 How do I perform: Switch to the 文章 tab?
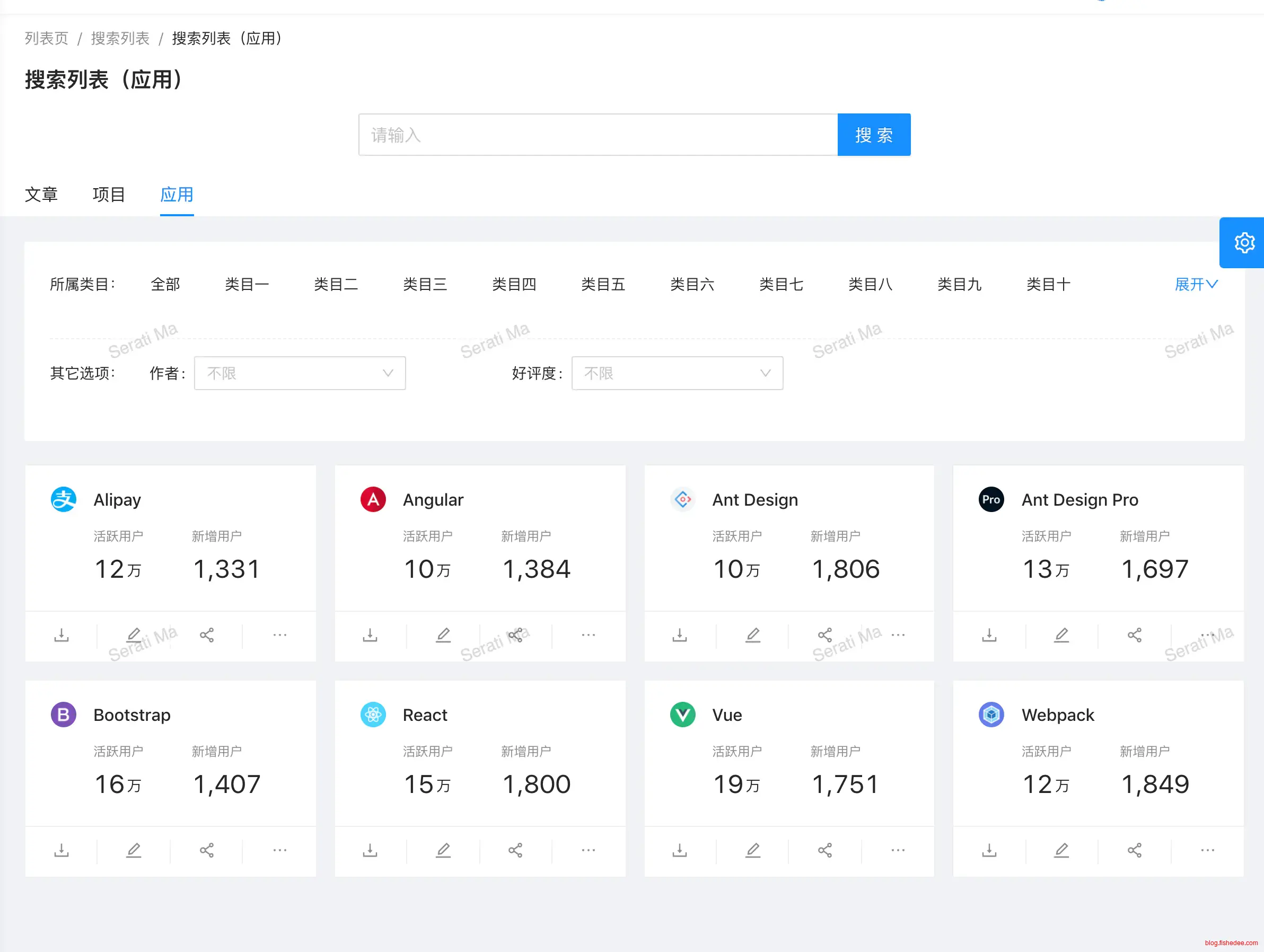click(x=41, y=195)
